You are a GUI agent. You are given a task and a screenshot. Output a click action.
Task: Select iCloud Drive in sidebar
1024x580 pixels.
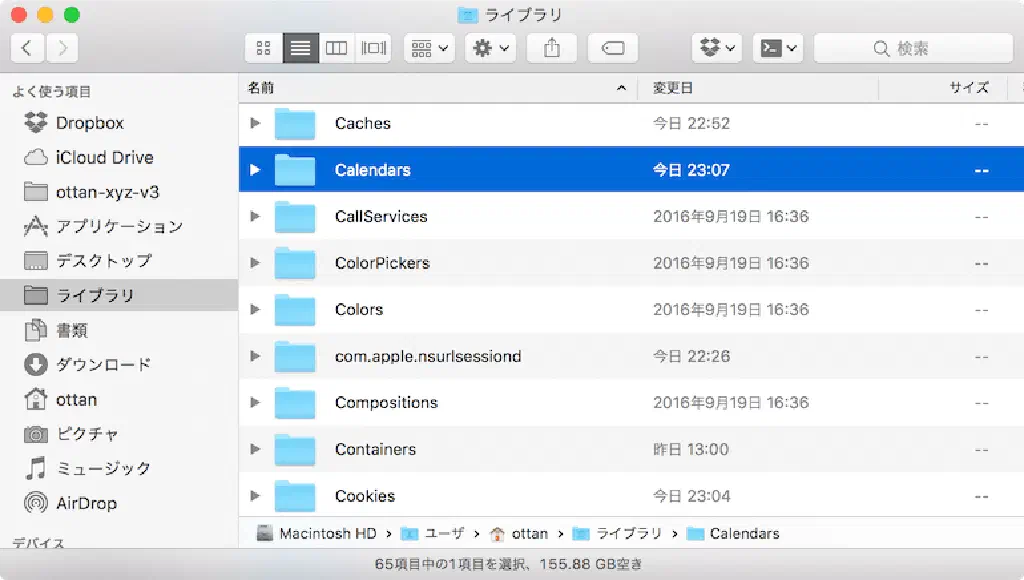point(104,158)
